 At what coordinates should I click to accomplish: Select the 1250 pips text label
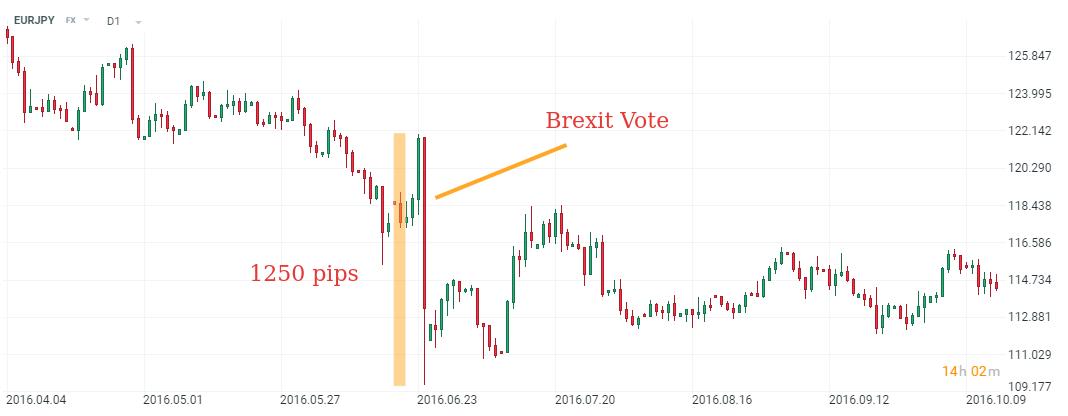(x=304, y=273)
